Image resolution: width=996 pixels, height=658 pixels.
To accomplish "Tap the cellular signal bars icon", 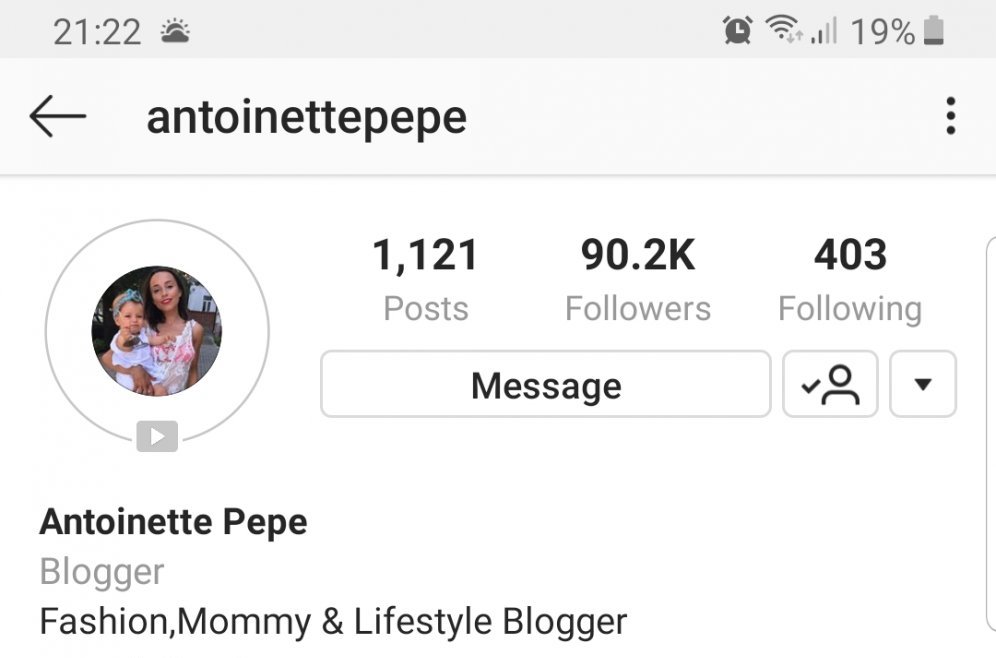I will pos(824,30).
